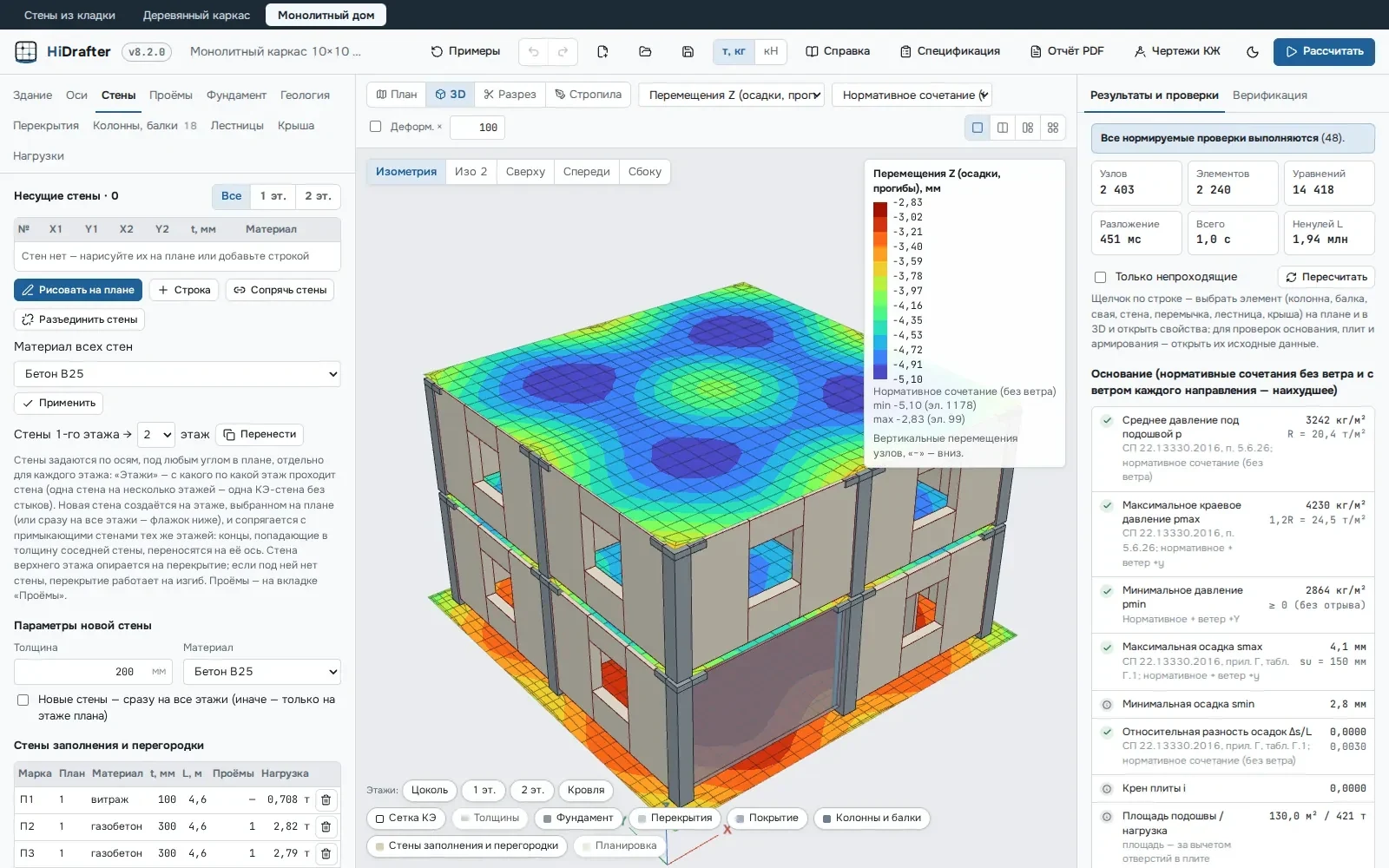Delete wall row П3 with trash icon
The height and width of the screenshot is (868, 1389).
[x=326, y=854]
